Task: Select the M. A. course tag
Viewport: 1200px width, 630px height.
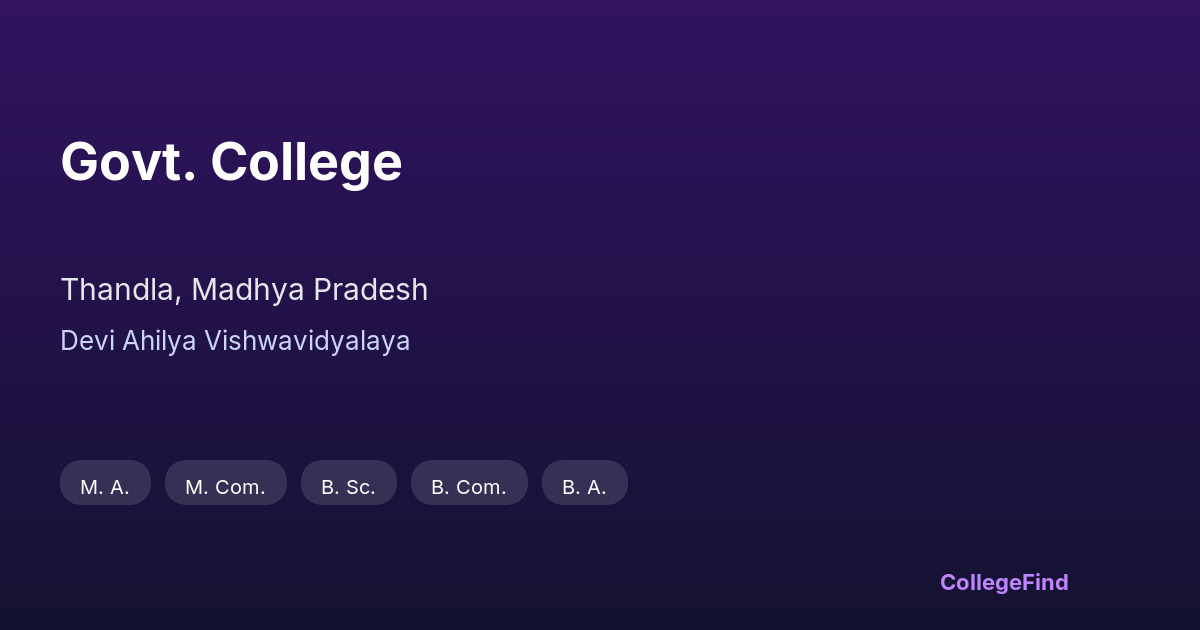Action: 105,486
